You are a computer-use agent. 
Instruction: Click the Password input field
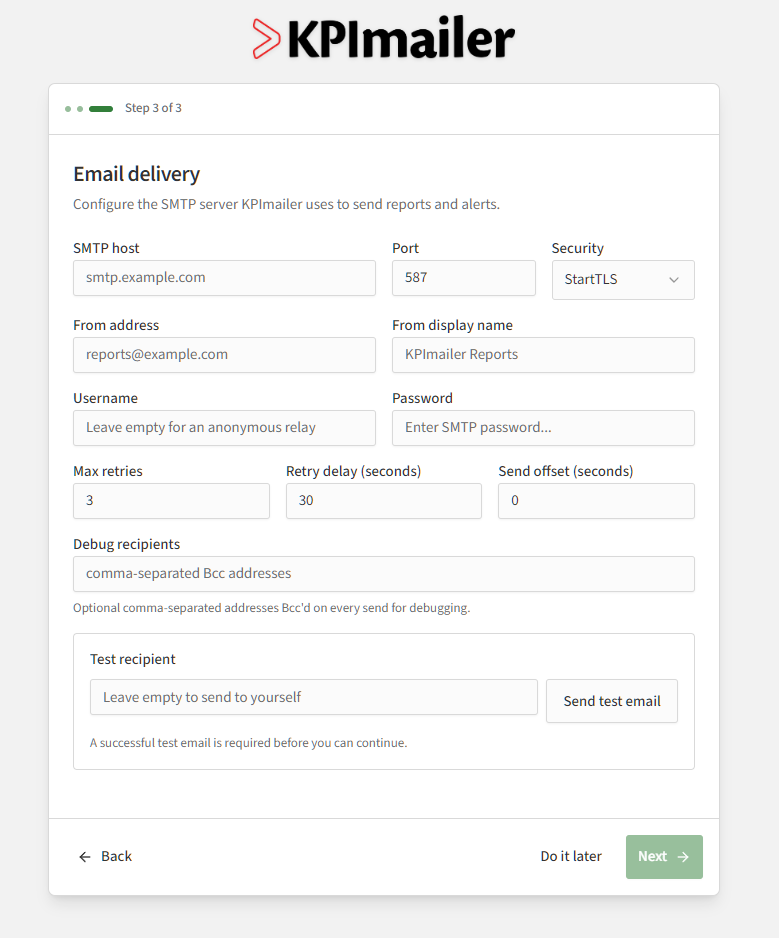click(543, 428)
